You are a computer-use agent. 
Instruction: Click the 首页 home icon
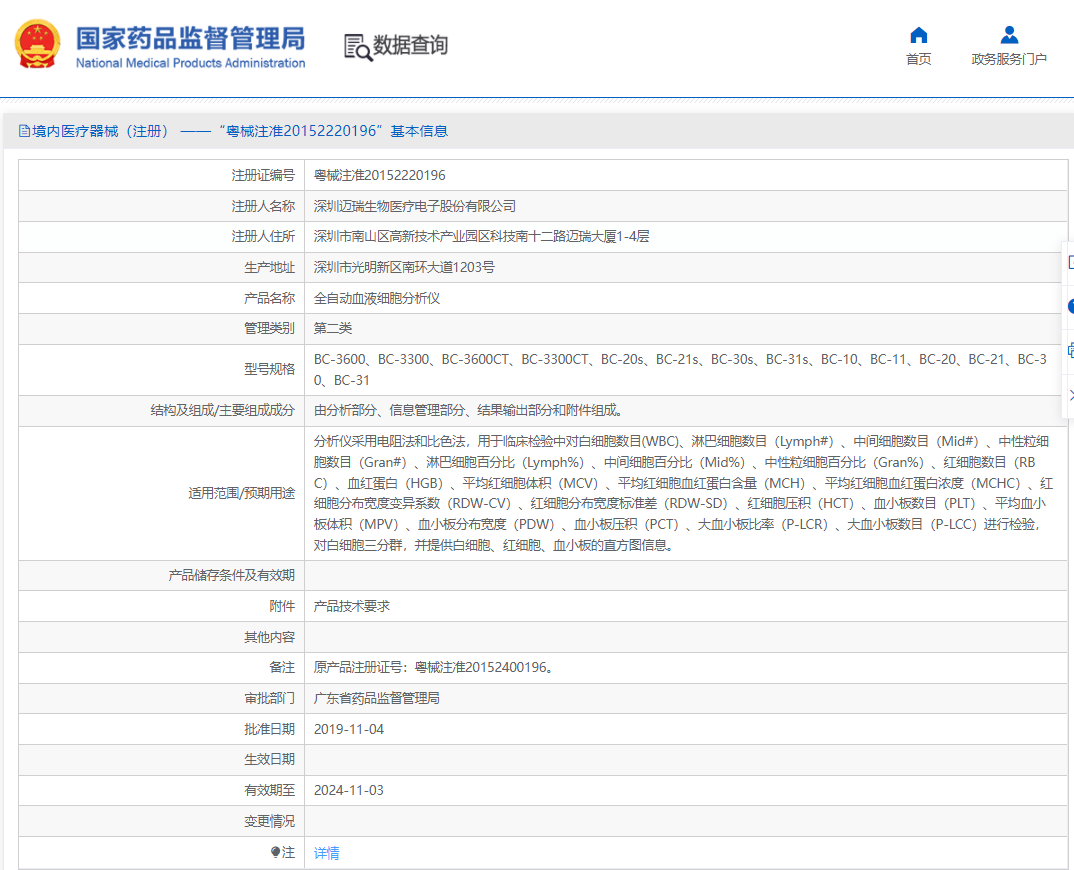pyautogui.click(x=919, y=35)
